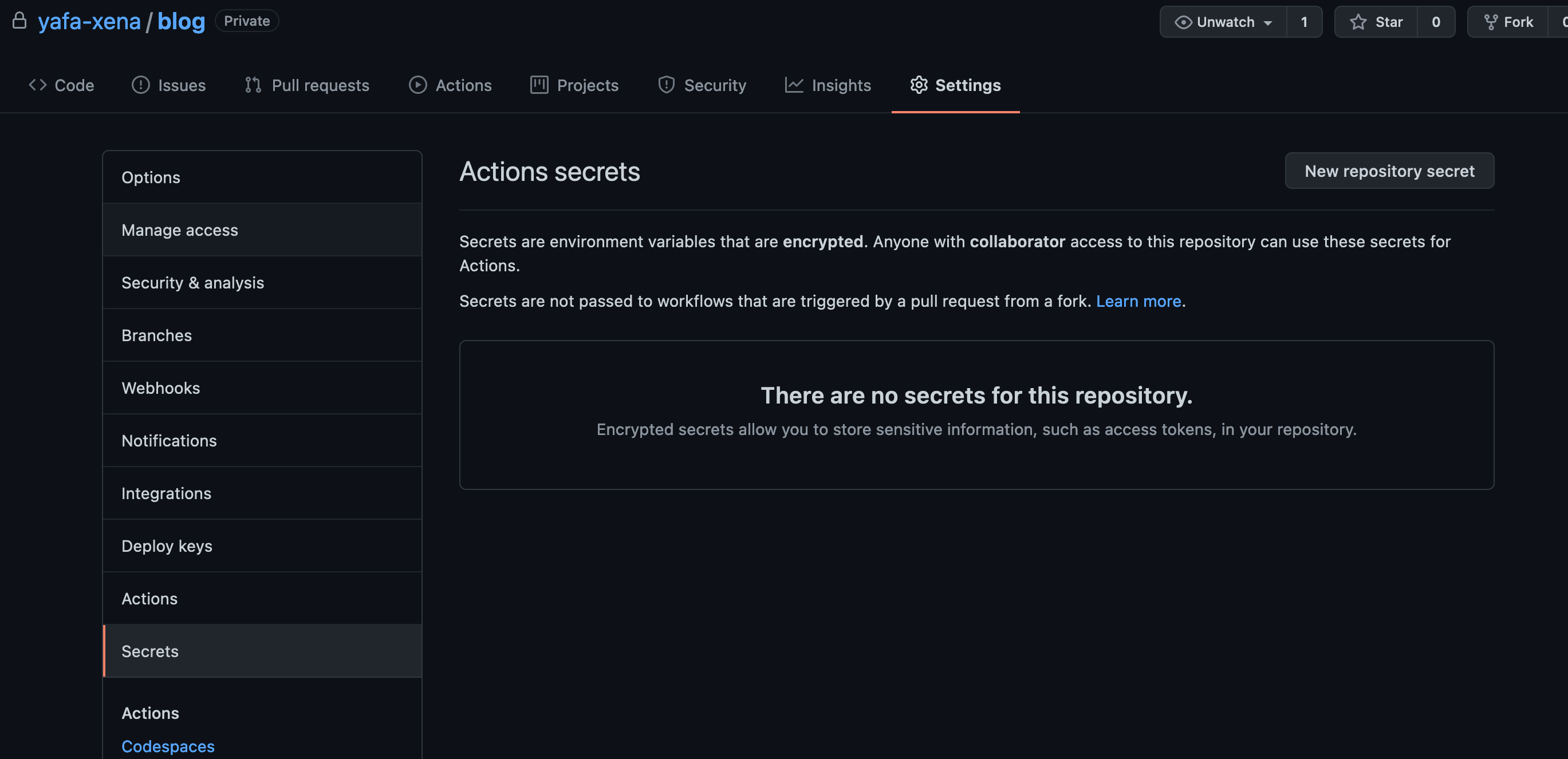Select Secrets in settings sidebar
Screen dimensions: 1568x759
[x=262, y=651]
